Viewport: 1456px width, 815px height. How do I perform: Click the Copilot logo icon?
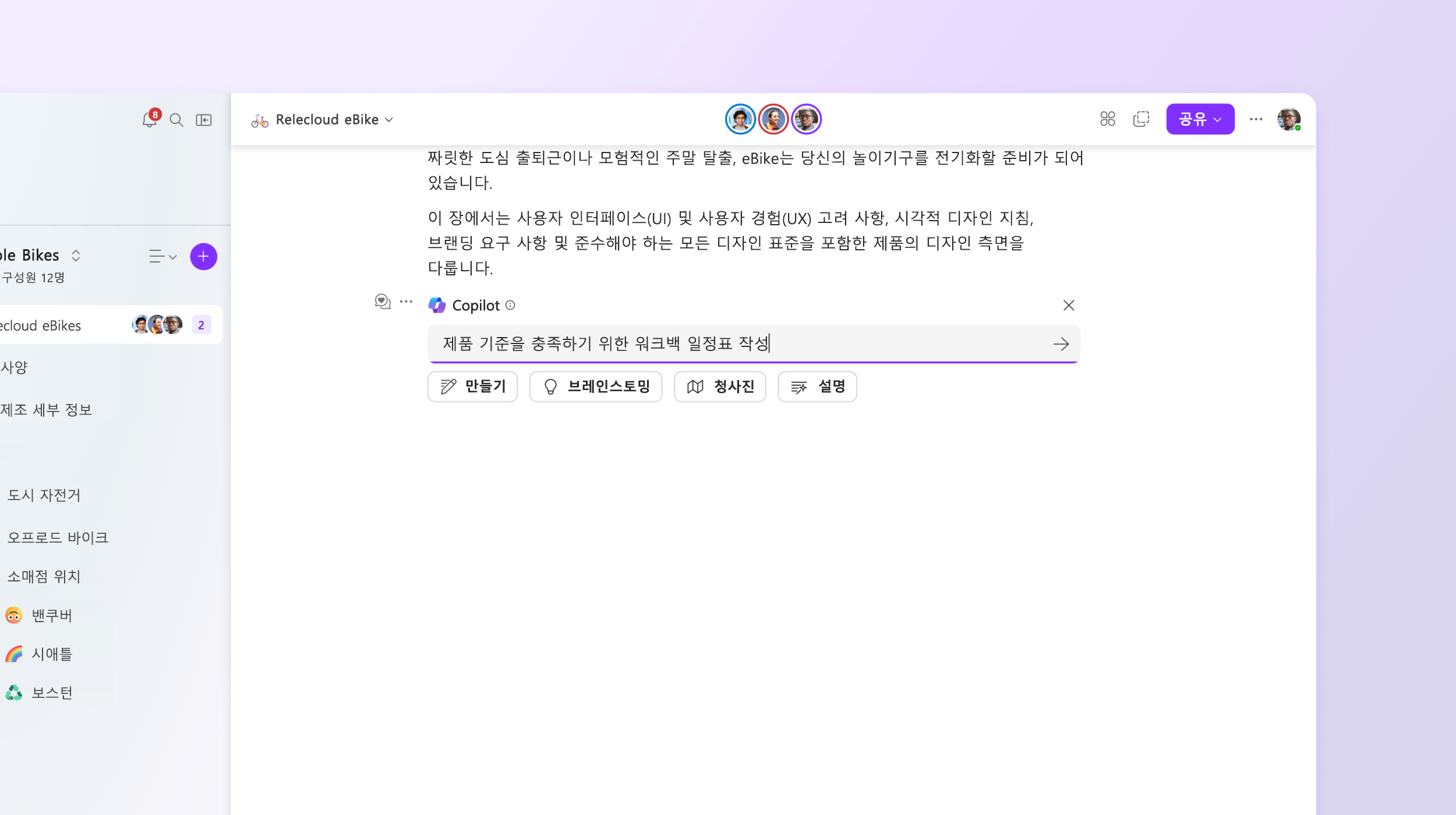pos(437,305)
